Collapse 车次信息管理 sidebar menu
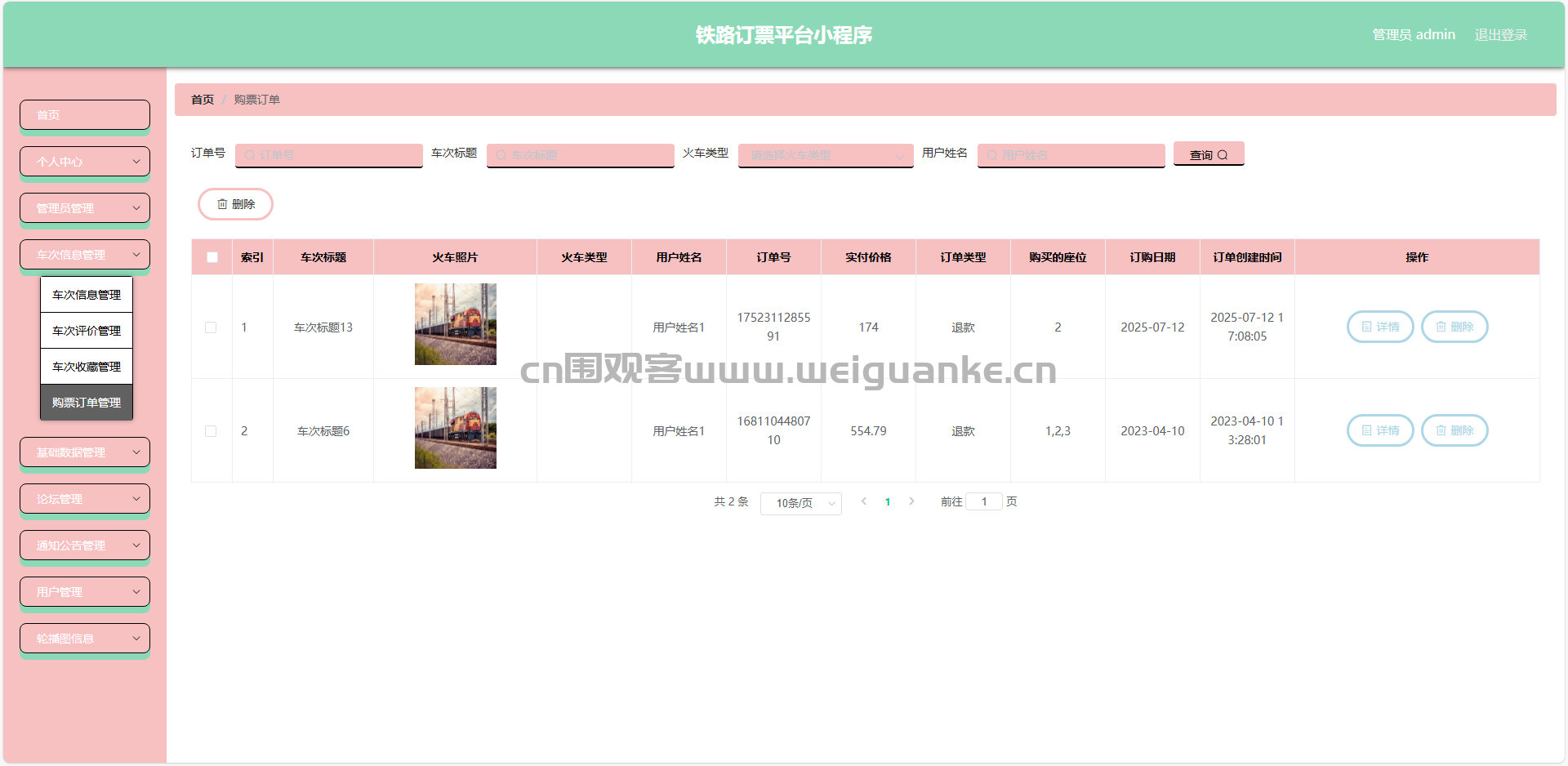 pyautogui.click(x=85, y=255)
